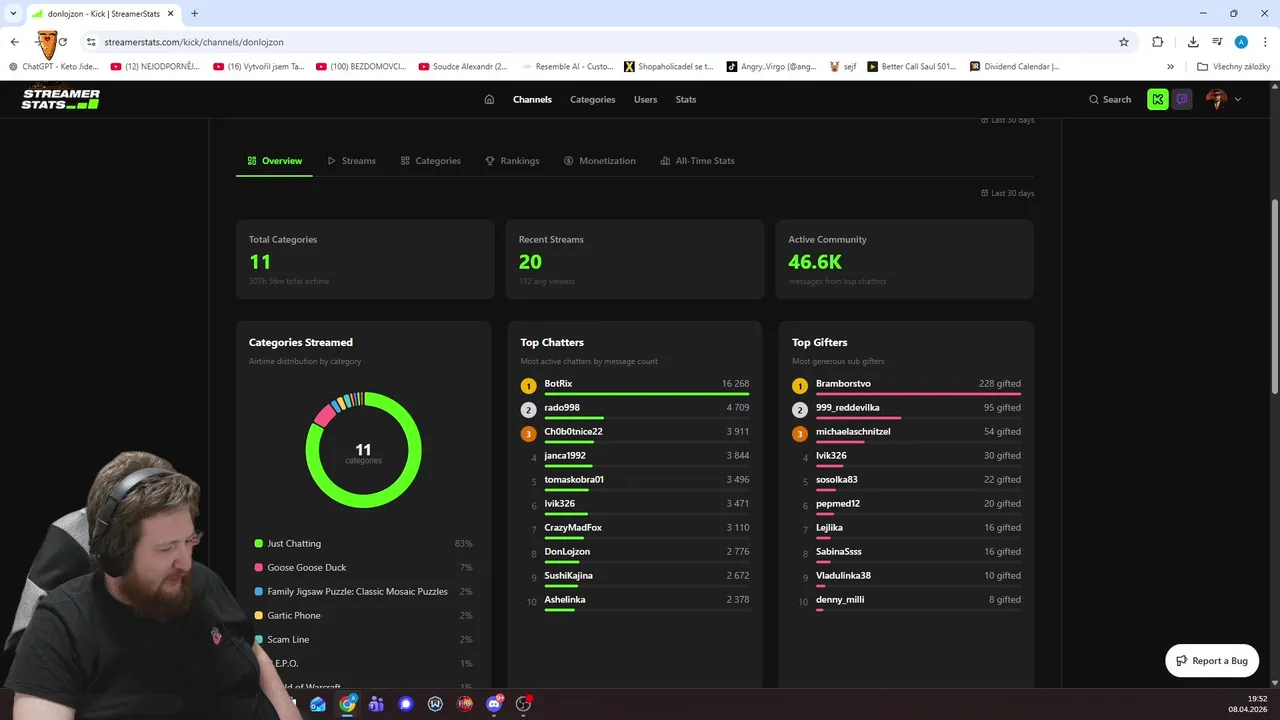Open the Všechny záložky folder
Viewport: 1280px width, 720px height.
1233,67
